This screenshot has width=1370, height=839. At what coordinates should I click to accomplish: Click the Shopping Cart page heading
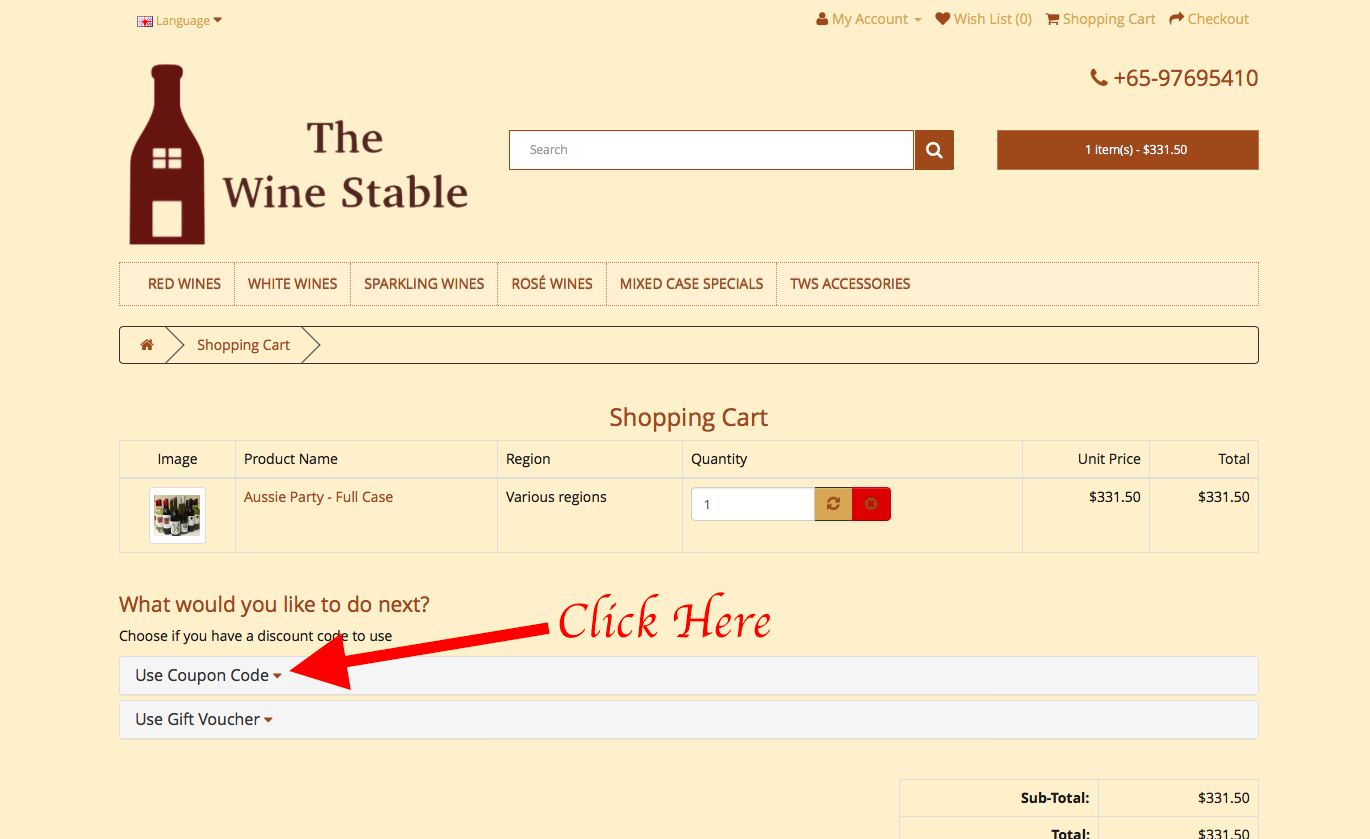[x=689, y=417]
